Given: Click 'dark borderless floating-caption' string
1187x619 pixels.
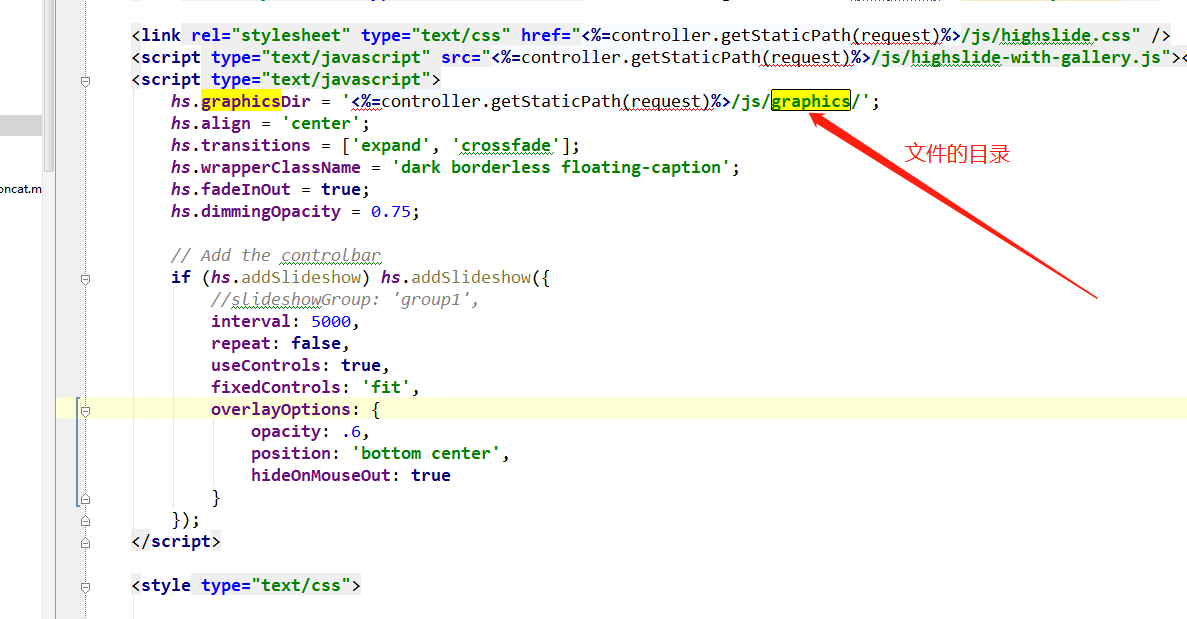Looking at the screenshot, I should tap(561, 167).
